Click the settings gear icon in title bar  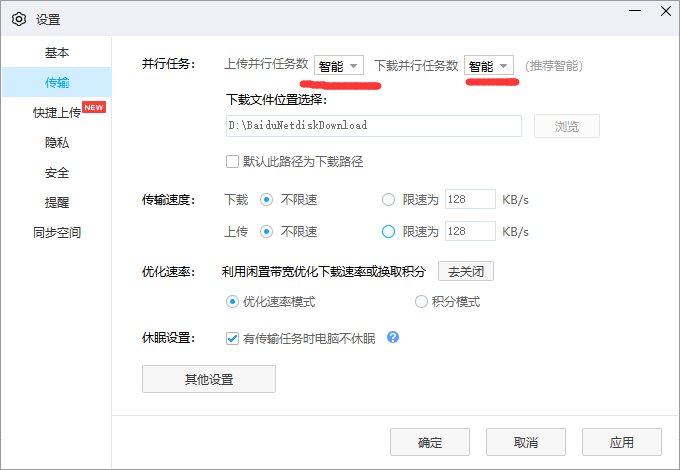[x=19, y=19]
